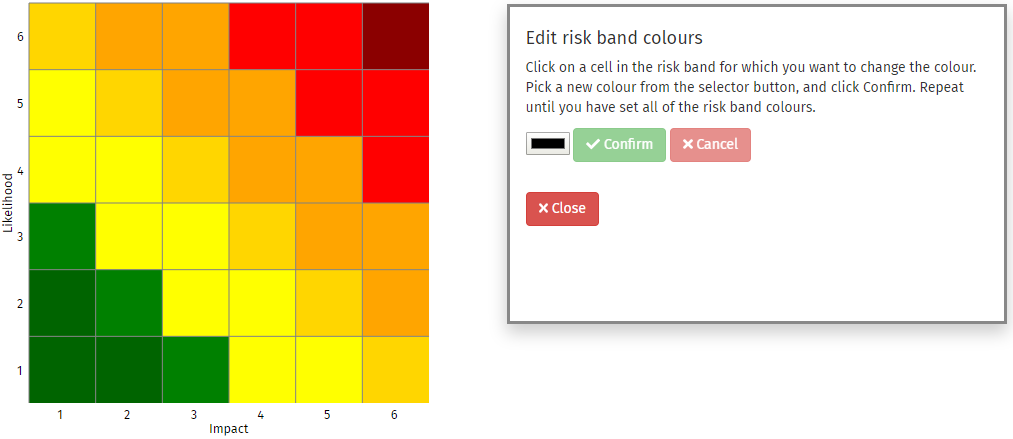Select the orange cell at impact 2, likelihood 6
Image resolution: width=1013 pixels, height=439 pixels.
[x=129, y=37]
